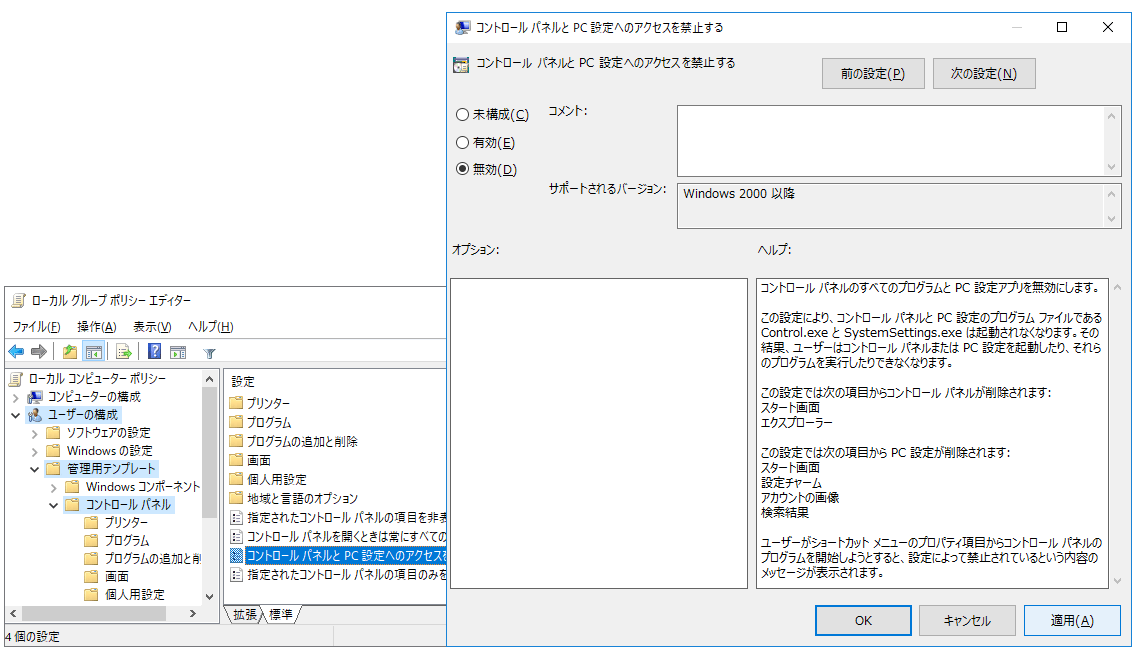1135x650 pixels.
Task: Toggle the Show/Hide console tree icon
Action: point(93,352)
